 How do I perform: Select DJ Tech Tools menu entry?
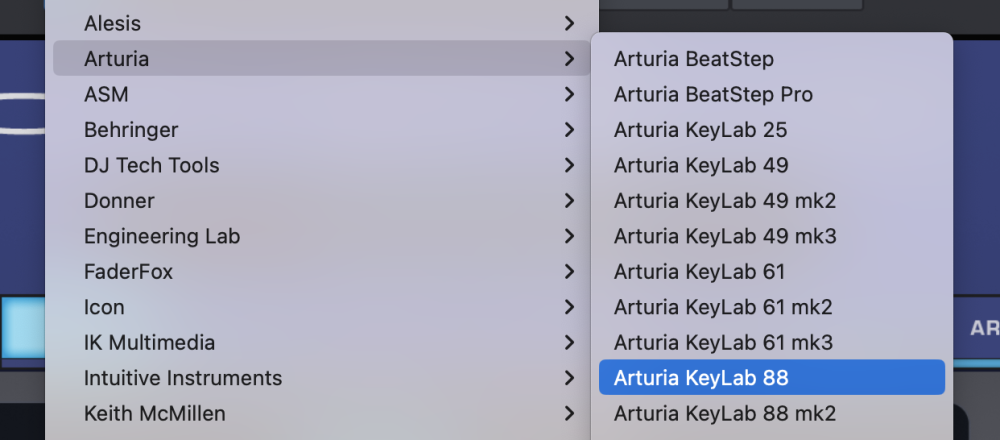(151, 165)
